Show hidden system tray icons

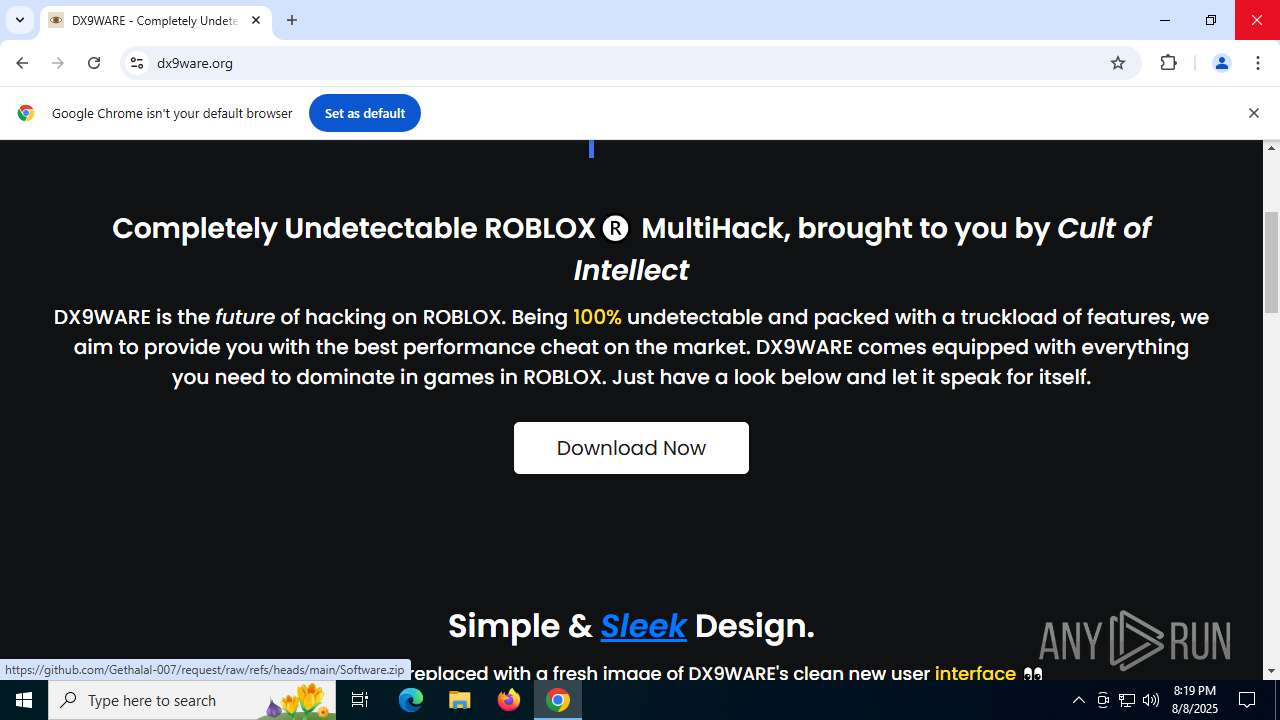click(x=1079, y=700)
